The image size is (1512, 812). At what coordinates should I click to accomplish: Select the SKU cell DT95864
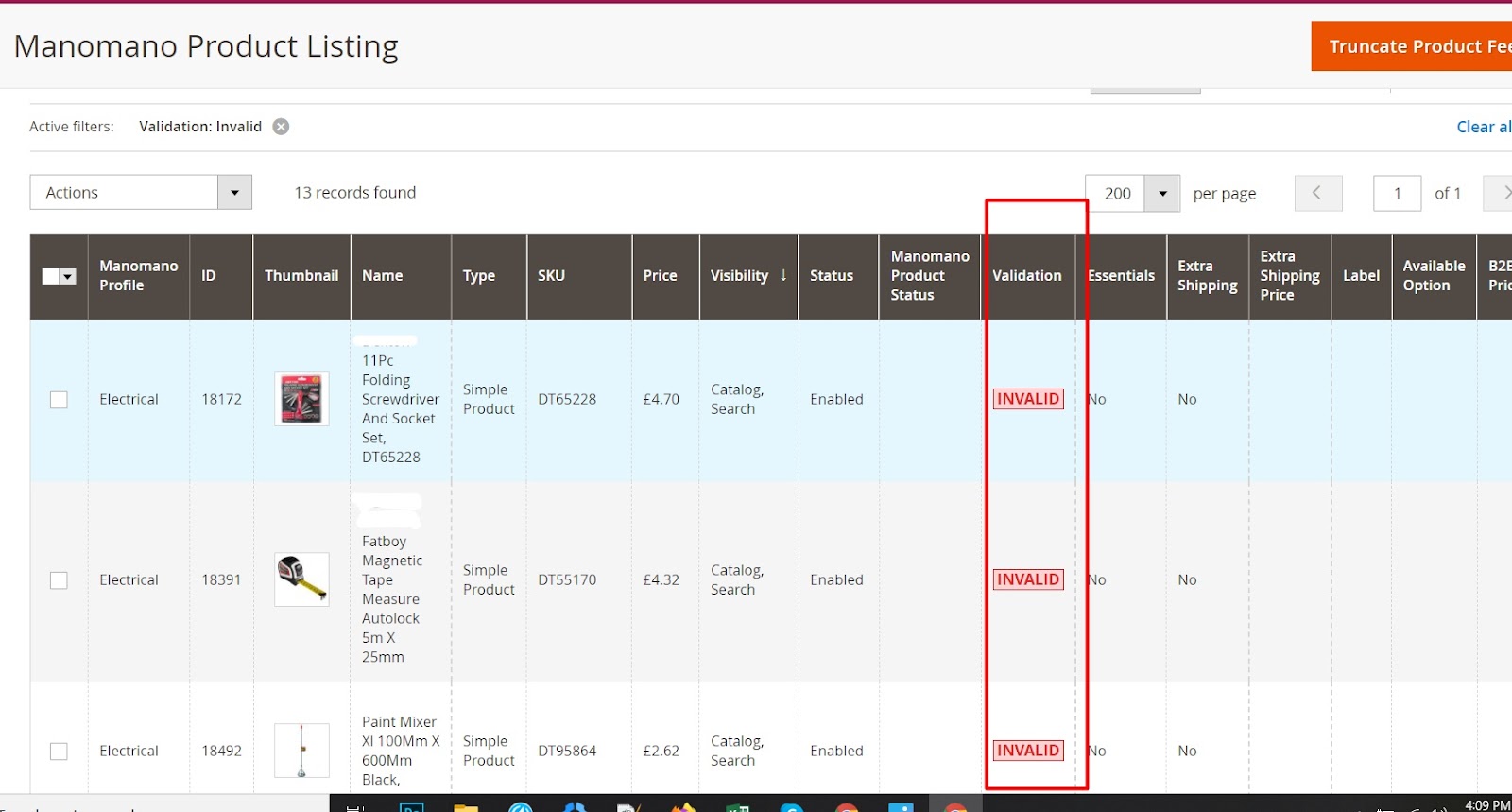click(x=567, y=751)
